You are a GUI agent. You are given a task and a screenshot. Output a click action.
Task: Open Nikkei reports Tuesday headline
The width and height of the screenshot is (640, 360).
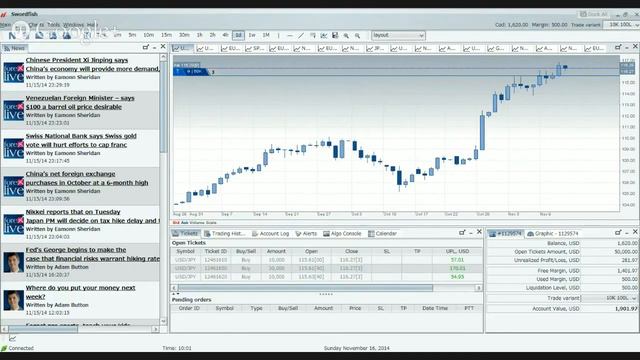[92, 216]
